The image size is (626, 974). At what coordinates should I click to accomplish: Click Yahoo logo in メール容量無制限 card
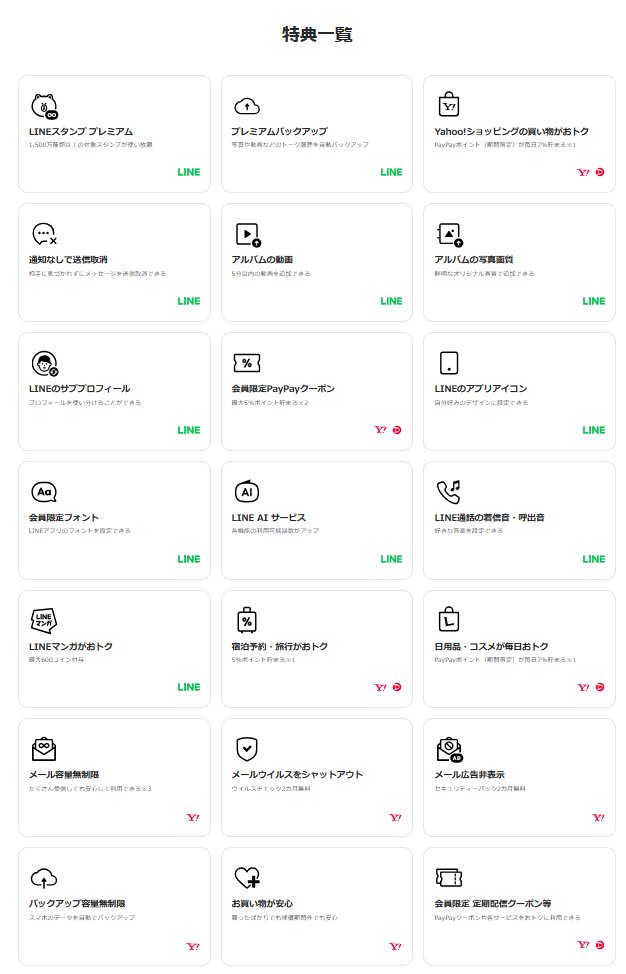pos(193,817)
